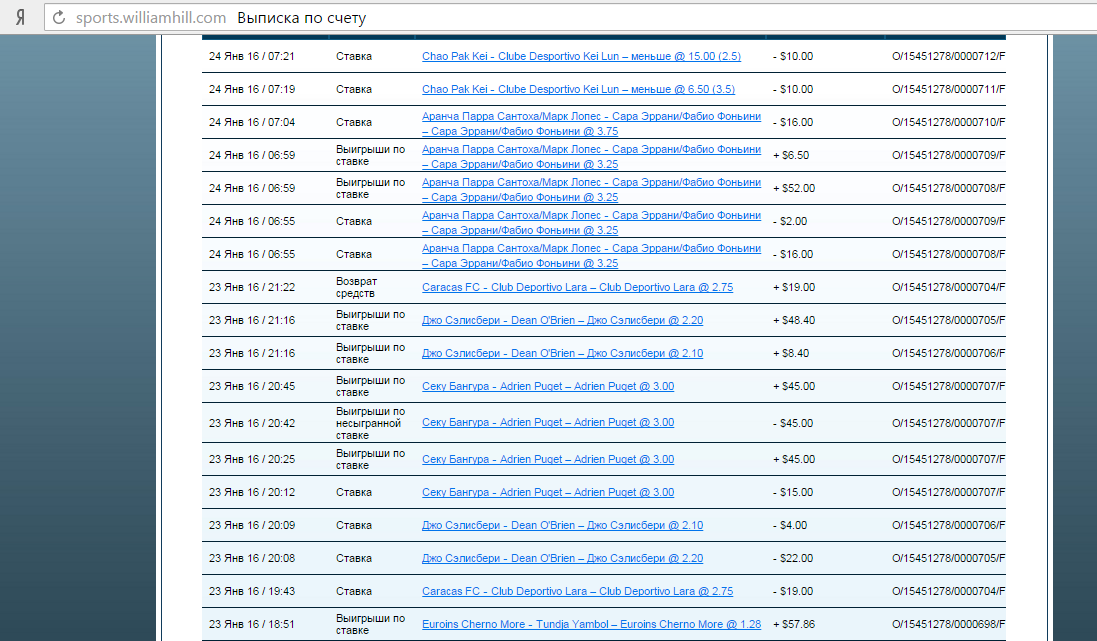Screen dimensions: 1097x641
Task: Click the Yandex "Я" browser button
Action: coord(19,17)
